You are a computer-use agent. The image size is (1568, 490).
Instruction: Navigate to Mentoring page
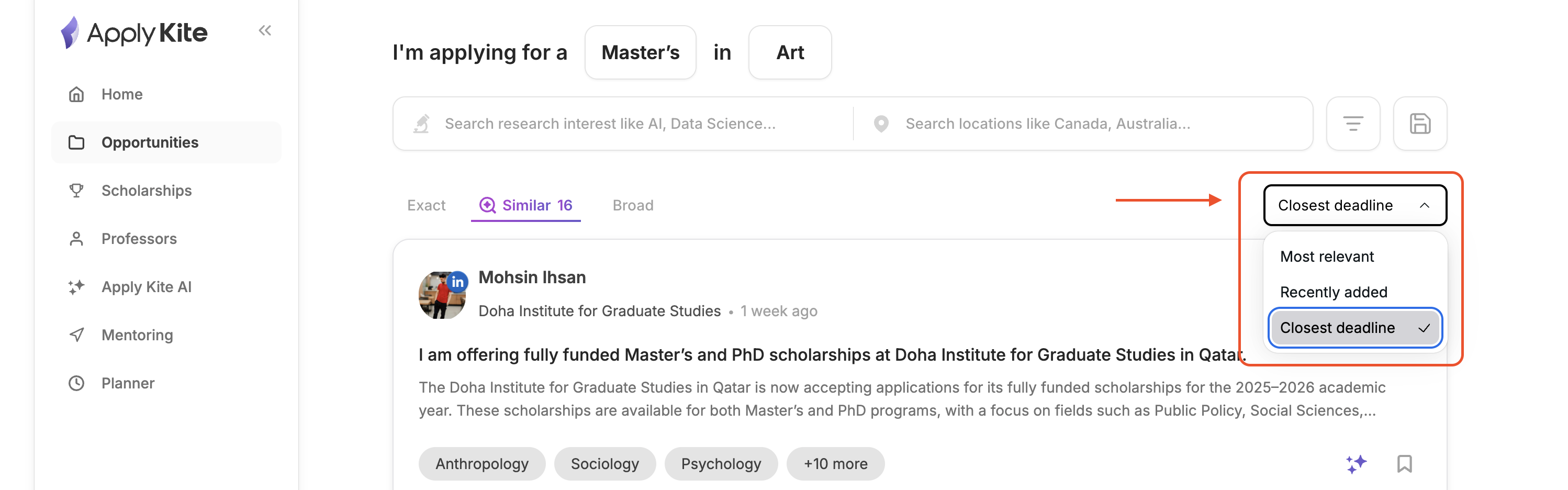(137, 335)
